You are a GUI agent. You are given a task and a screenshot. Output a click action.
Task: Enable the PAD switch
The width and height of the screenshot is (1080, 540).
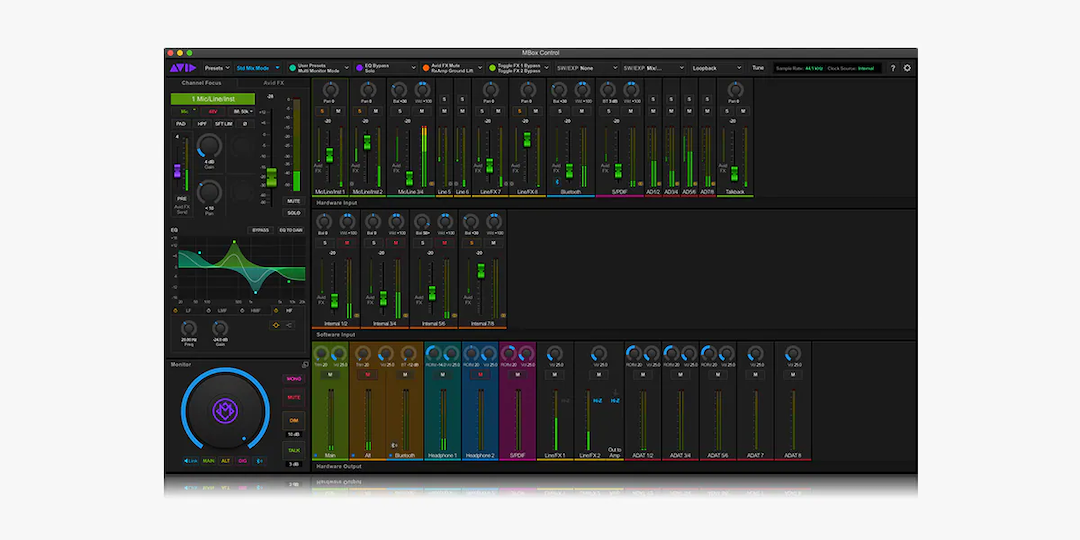click(182, 123)
